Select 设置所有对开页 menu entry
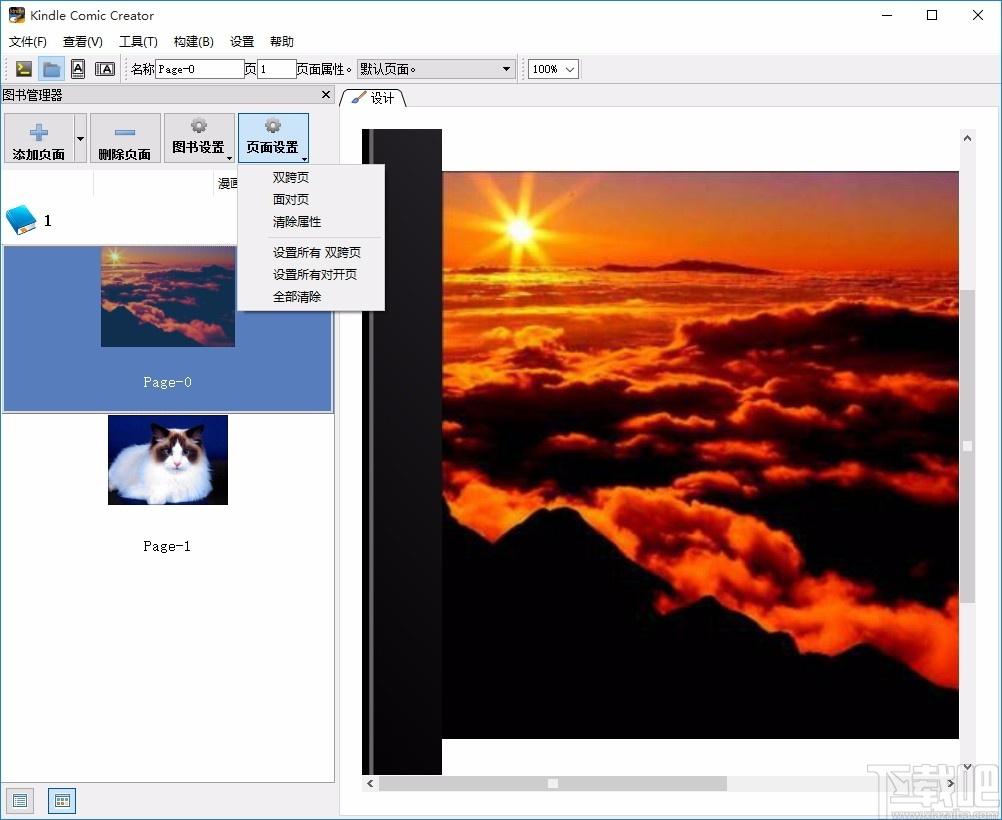This screenshot has width=1002, height=820. 311,274
